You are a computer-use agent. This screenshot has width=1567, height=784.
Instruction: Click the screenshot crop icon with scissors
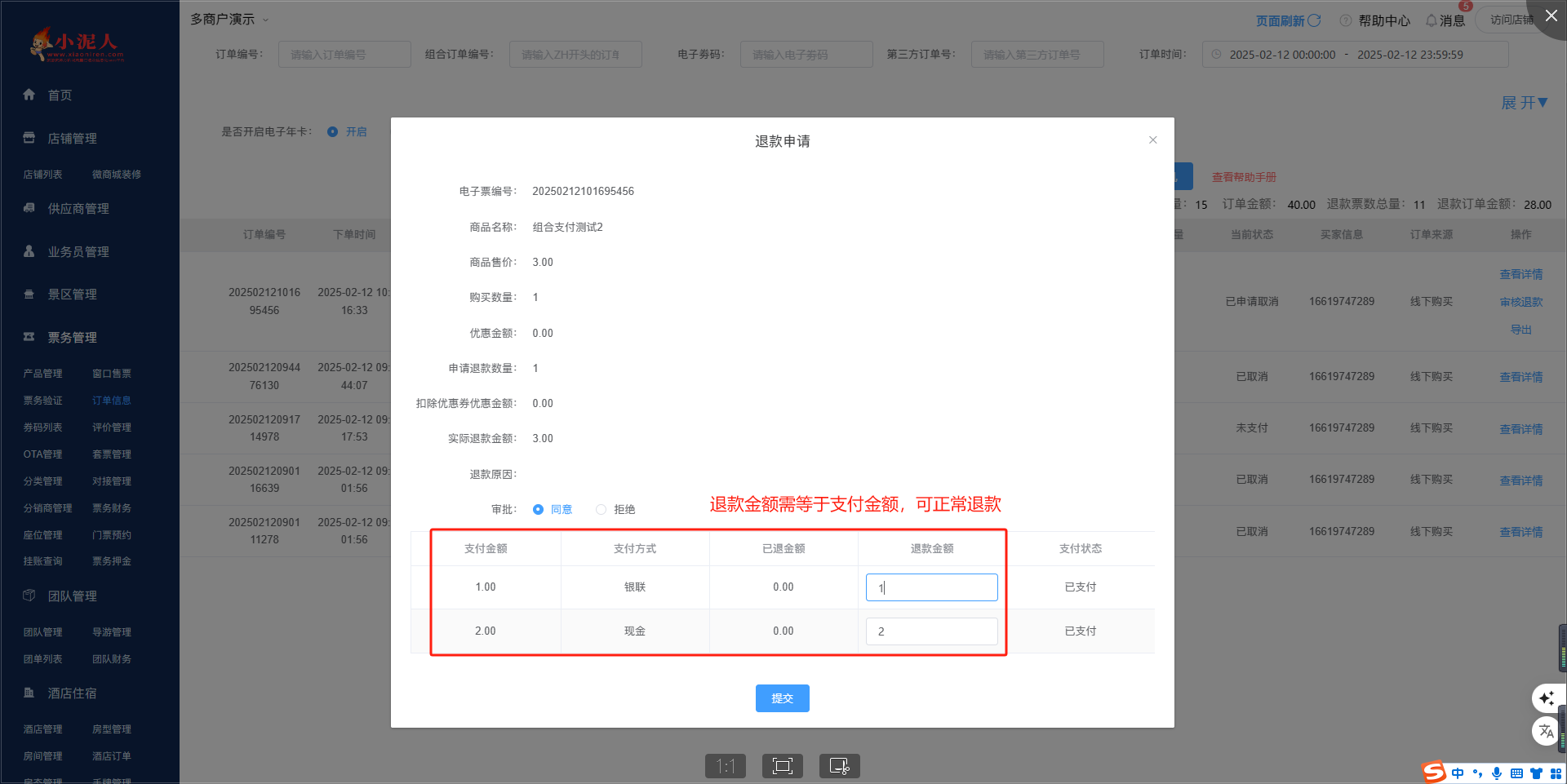point(839,766)
